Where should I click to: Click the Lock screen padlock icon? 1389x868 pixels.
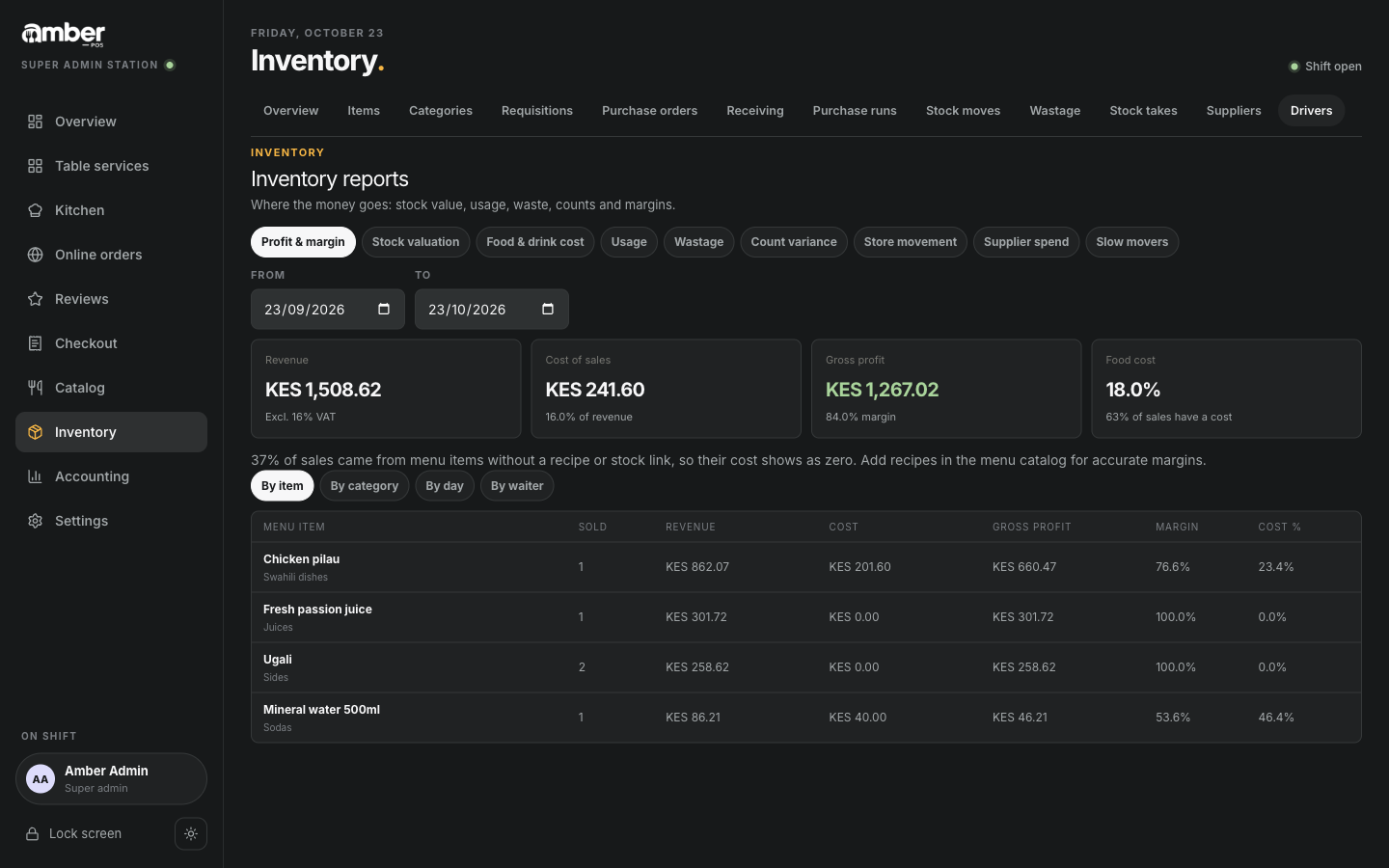[x=32, y=834]
